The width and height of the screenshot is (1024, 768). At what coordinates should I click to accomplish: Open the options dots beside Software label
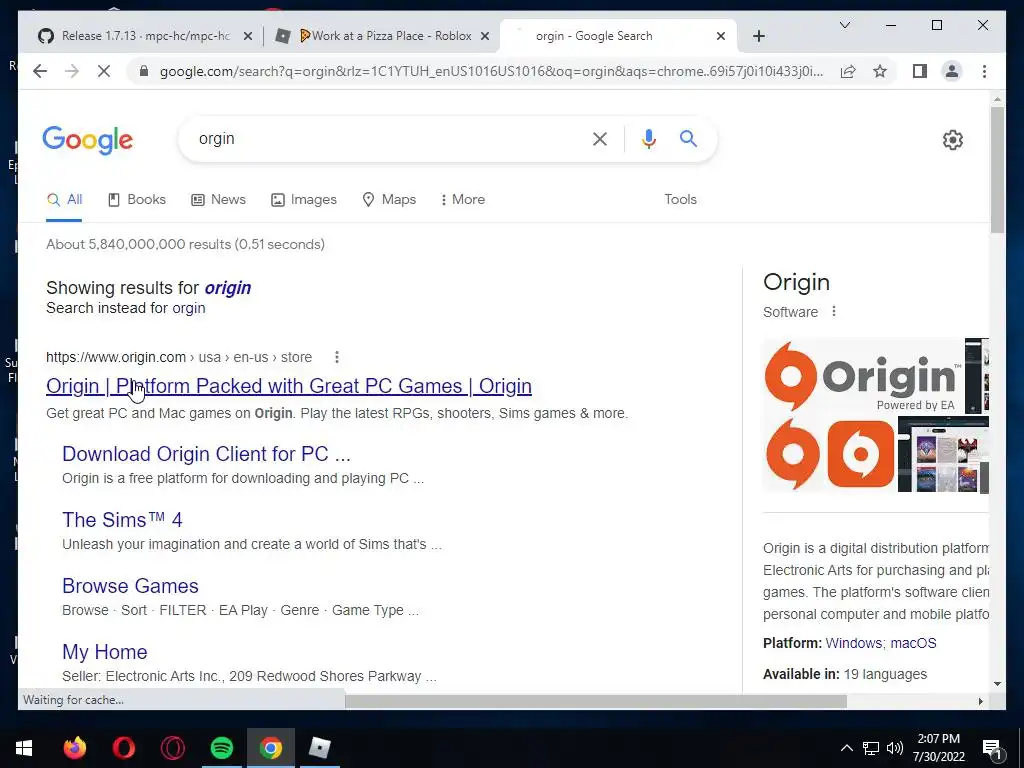834,312
